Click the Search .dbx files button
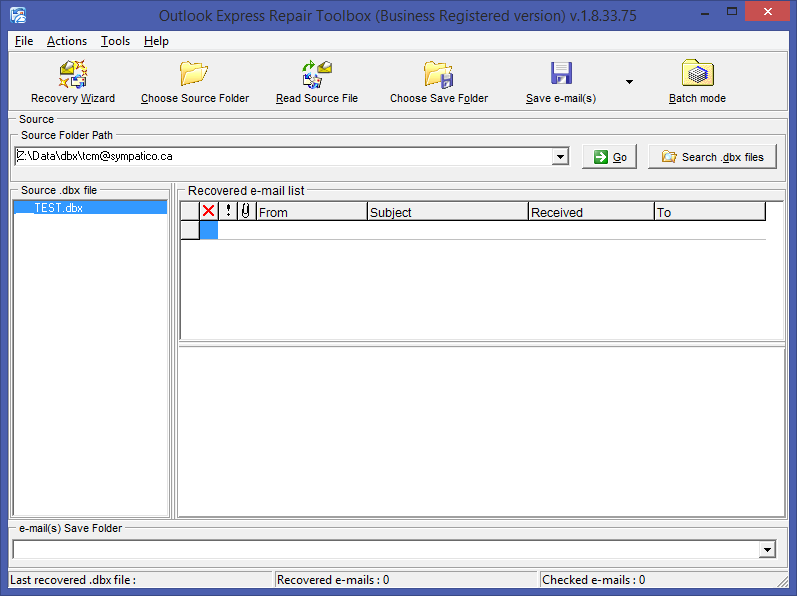Image resolution: width=797 pixels, height=596 pixels. click(712, 157)
